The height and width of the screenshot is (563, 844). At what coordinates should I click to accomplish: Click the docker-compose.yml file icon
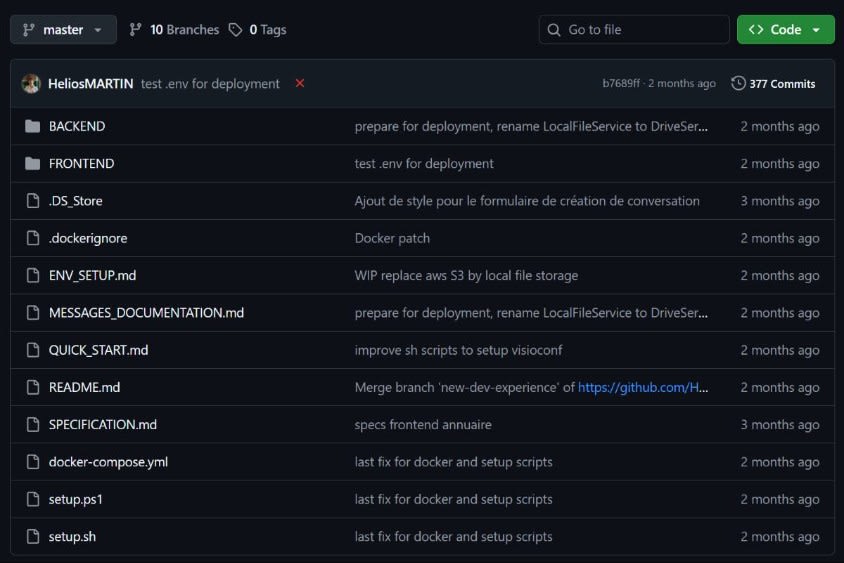pyautogui.click(x=32, y=462)
